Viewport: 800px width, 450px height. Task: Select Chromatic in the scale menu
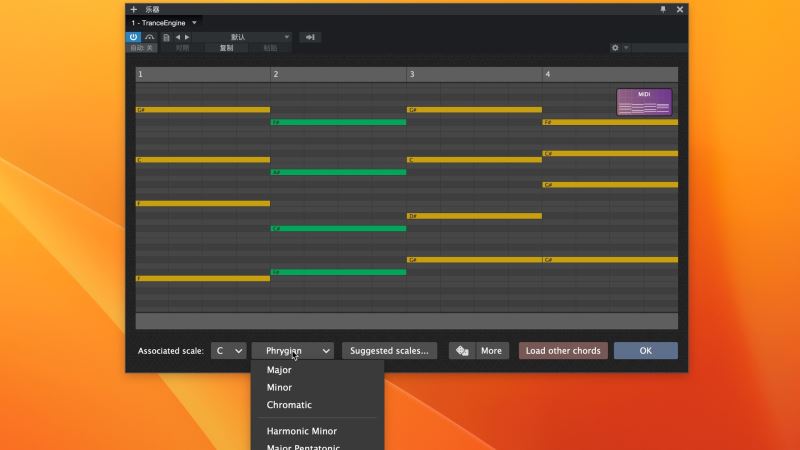pyautogui.click(x=289, y=405)
